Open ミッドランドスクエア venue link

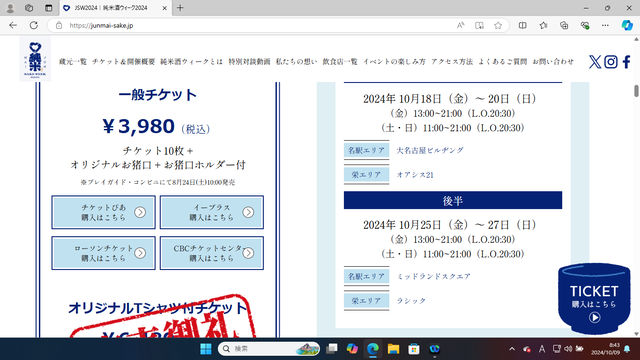[433, 276]
